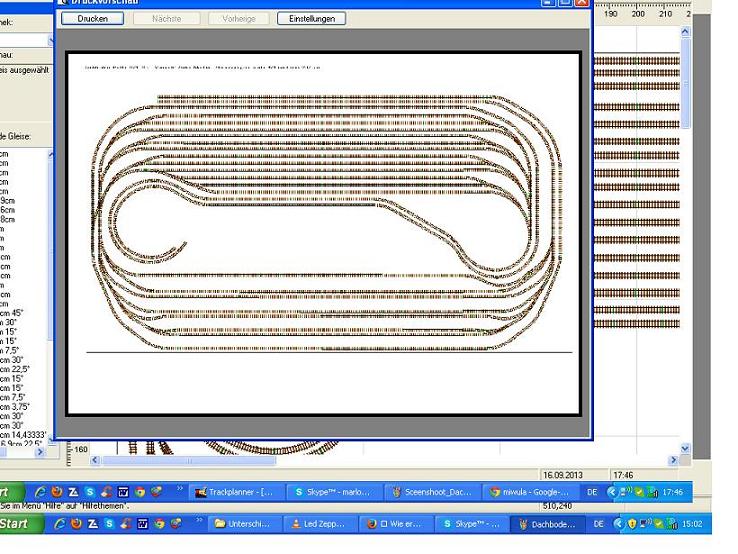The height and width of the screenshot is (554, 738).
Task: Launch Internet Explorer from bottom quick launch
Action: click(61, 524)
